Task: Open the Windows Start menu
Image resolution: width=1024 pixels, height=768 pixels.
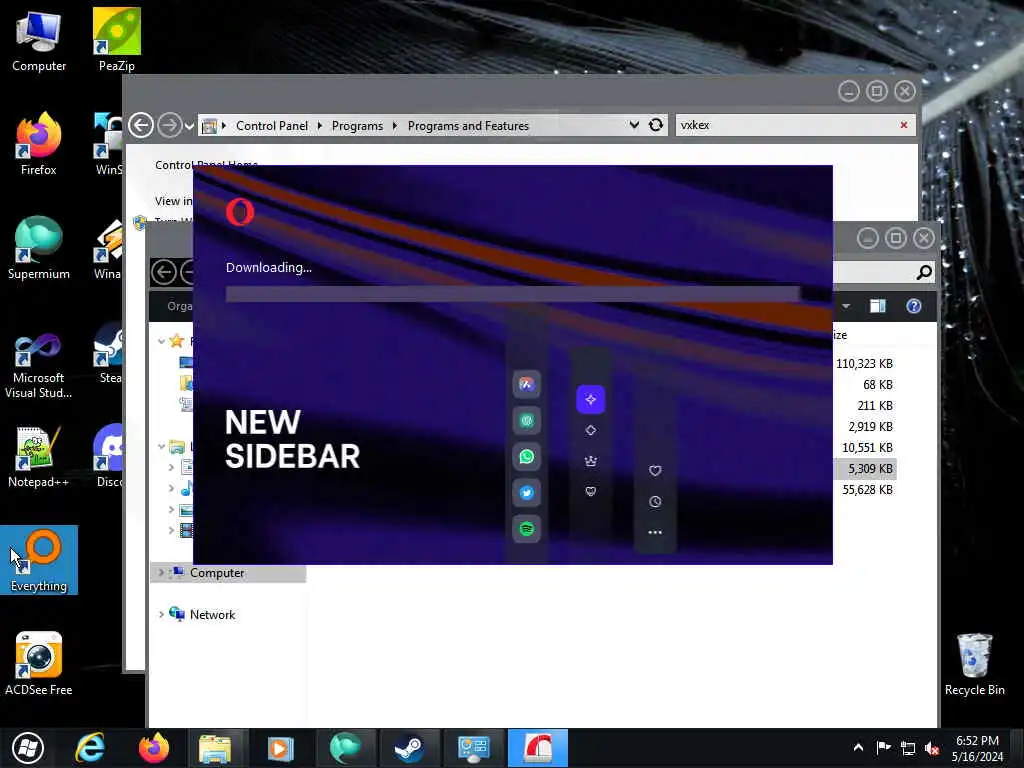Action: pos(28,748)
